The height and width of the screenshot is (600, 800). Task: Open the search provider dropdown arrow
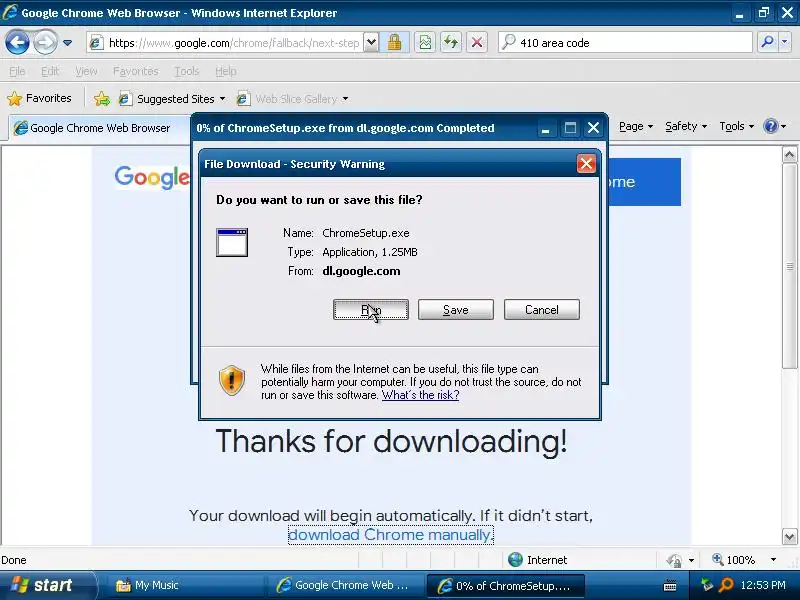pyautogui.click(x=785, y=43)
